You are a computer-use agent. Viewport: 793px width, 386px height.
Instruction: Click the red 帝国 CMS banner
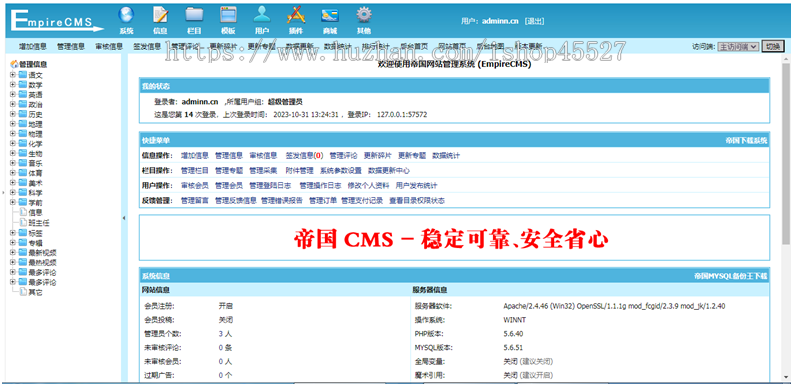coord(451,239)
